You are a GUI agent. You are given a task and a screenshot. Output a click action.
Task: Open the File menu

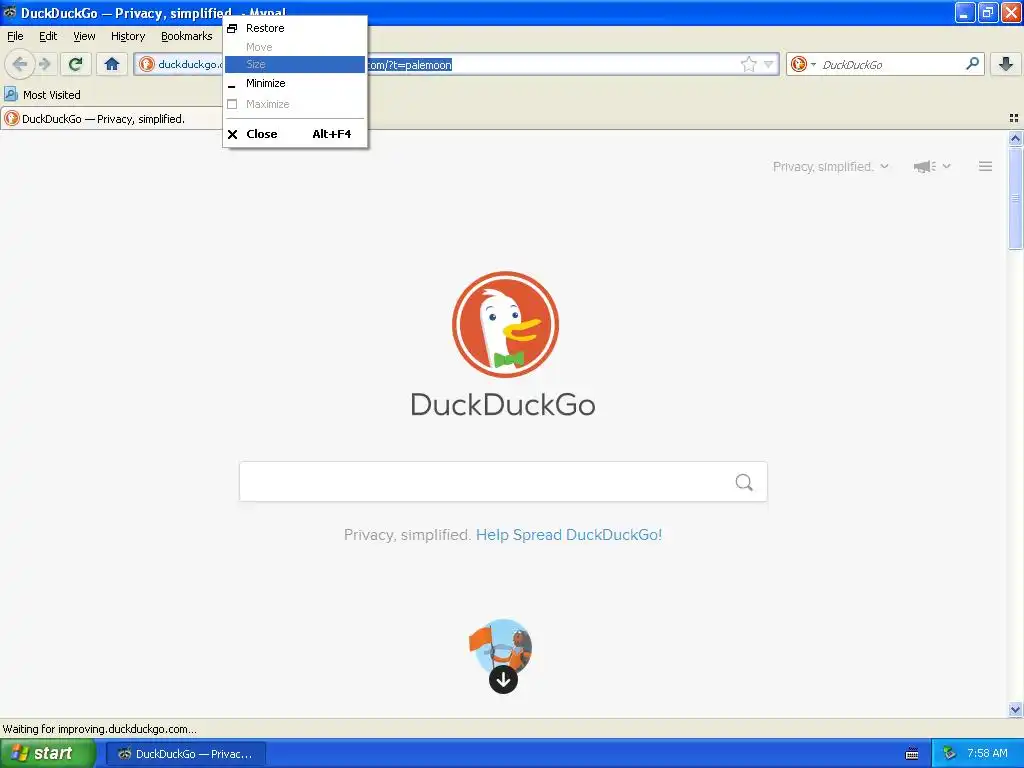[15, 37]
